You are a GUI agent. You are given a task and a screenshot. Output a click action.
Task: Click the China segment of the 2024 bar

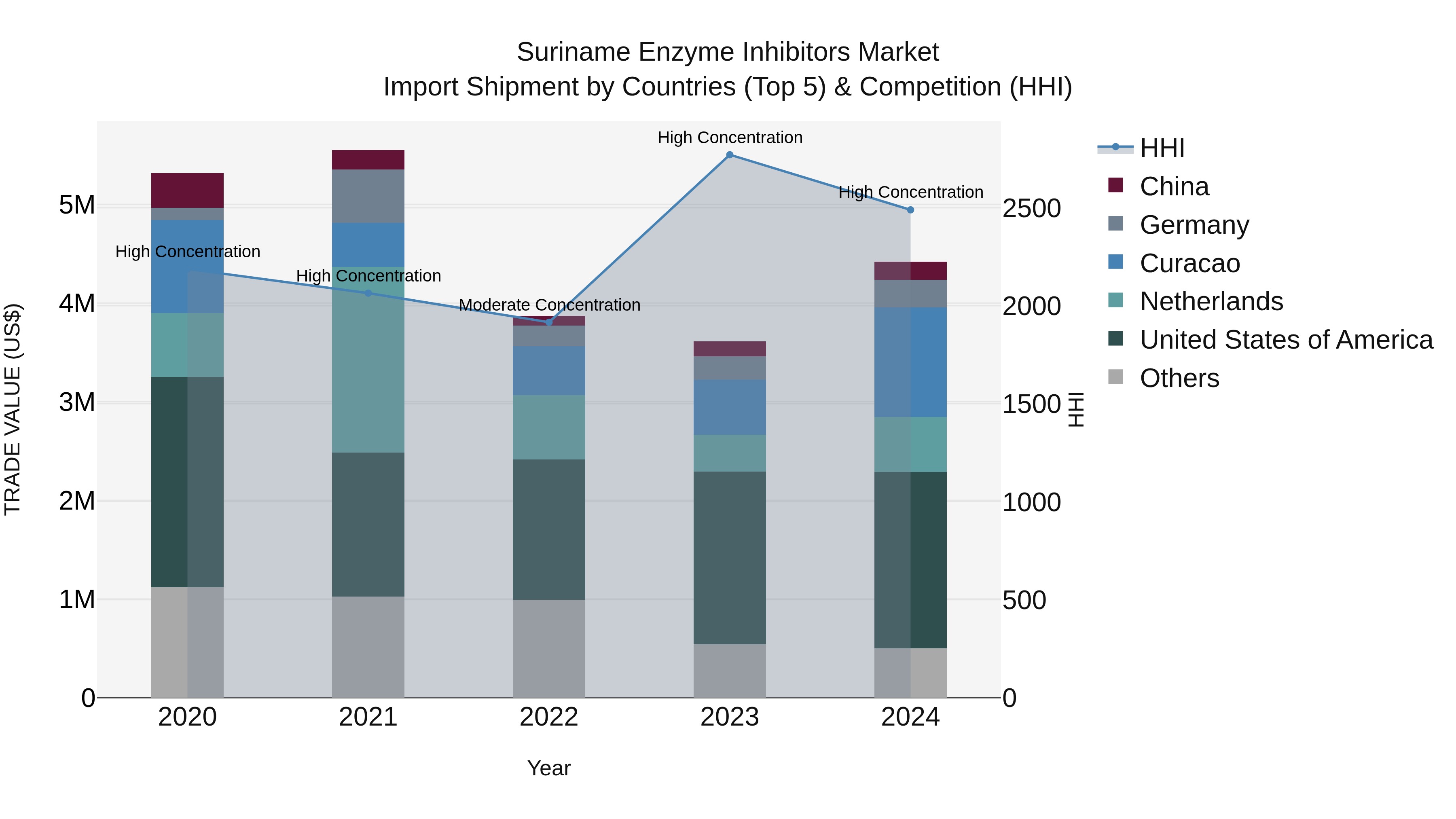click(x=910, y=271)
